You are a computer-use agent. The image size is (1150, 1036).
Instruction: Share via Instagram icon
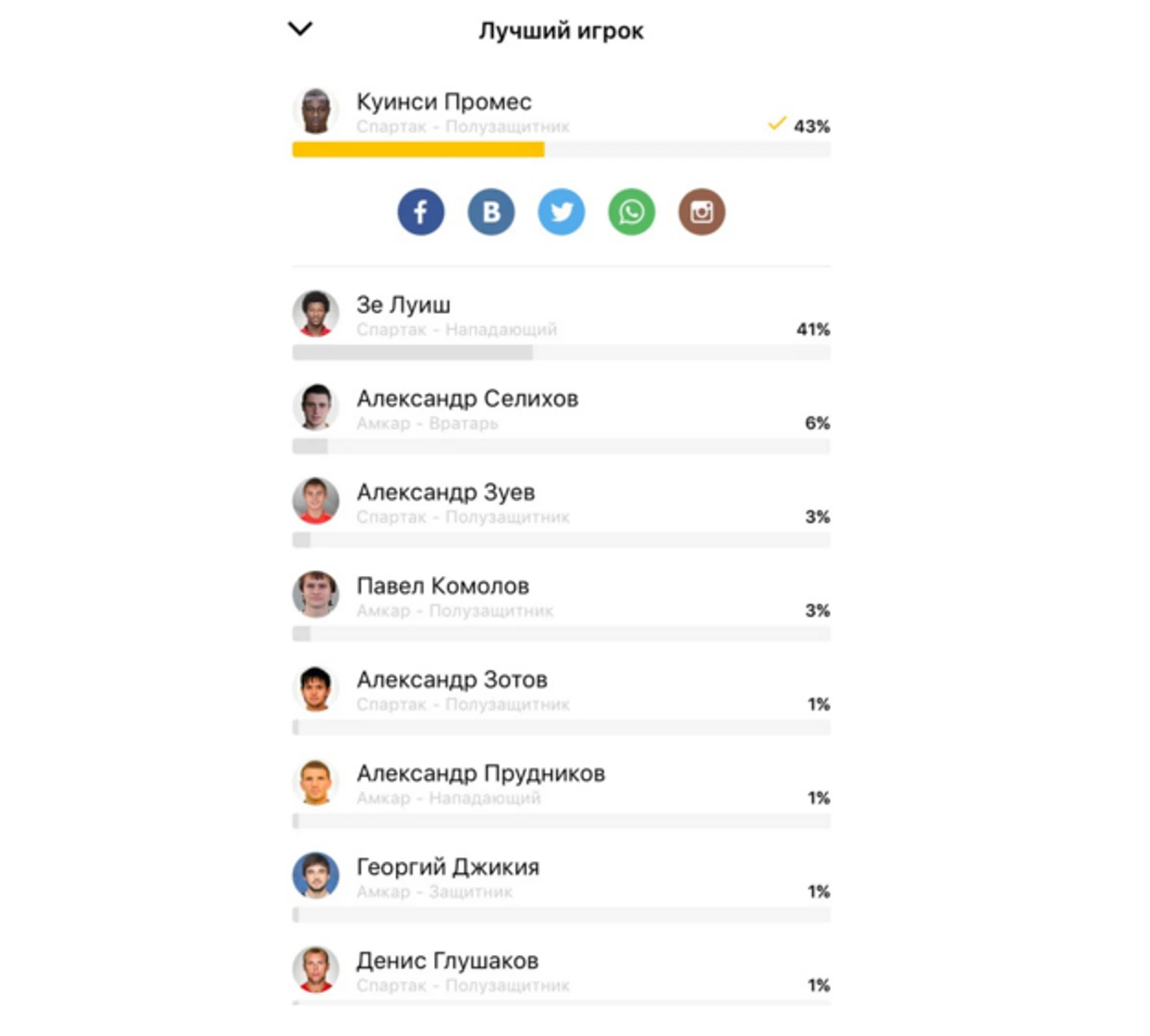tap(701, 212)
